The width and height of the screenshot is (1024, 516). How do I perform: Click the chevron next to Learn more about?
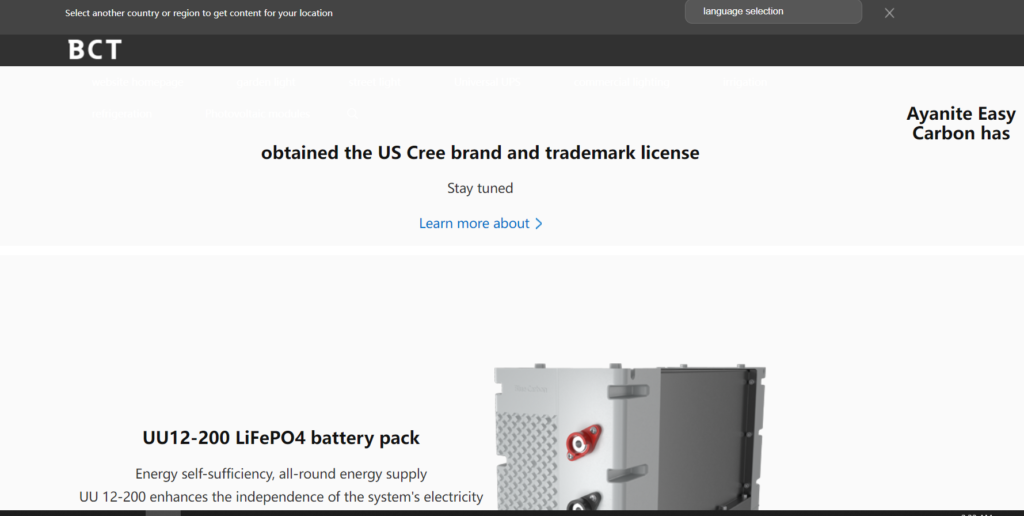click(x=539, y=223)
